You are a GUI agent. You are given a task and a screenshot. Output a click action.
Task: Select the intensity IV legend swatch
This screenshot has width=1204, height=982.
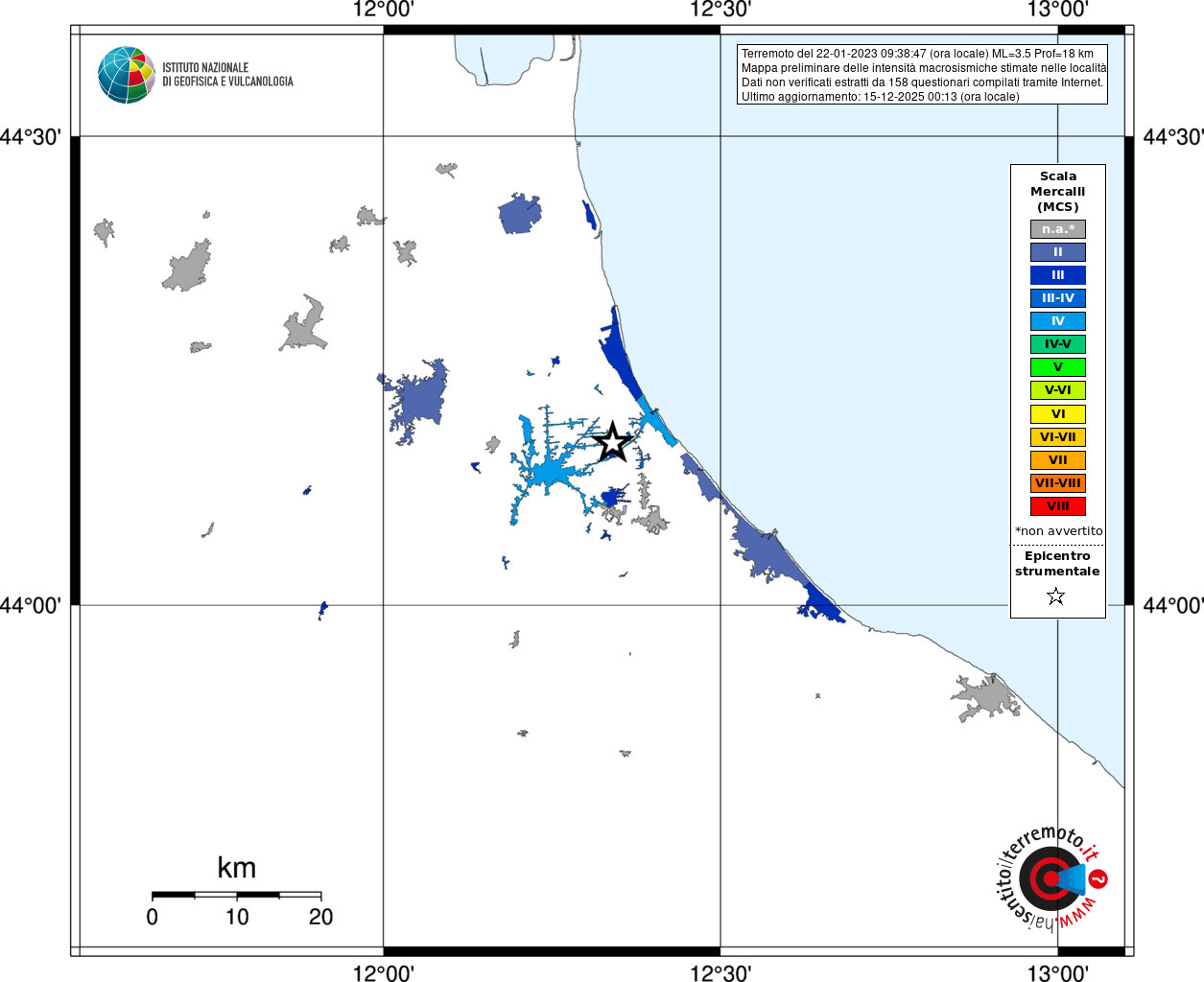[x=1058, y=321]
